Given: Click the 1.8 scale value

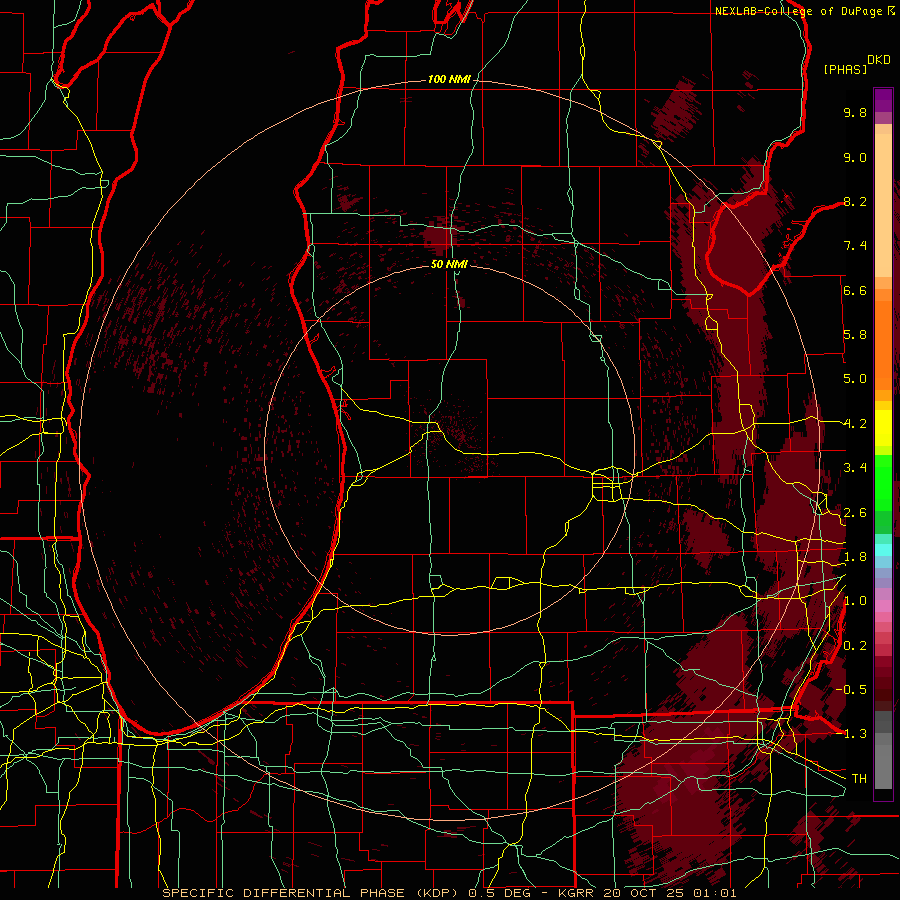Looking at the screenshot, I should coord(855,557).
